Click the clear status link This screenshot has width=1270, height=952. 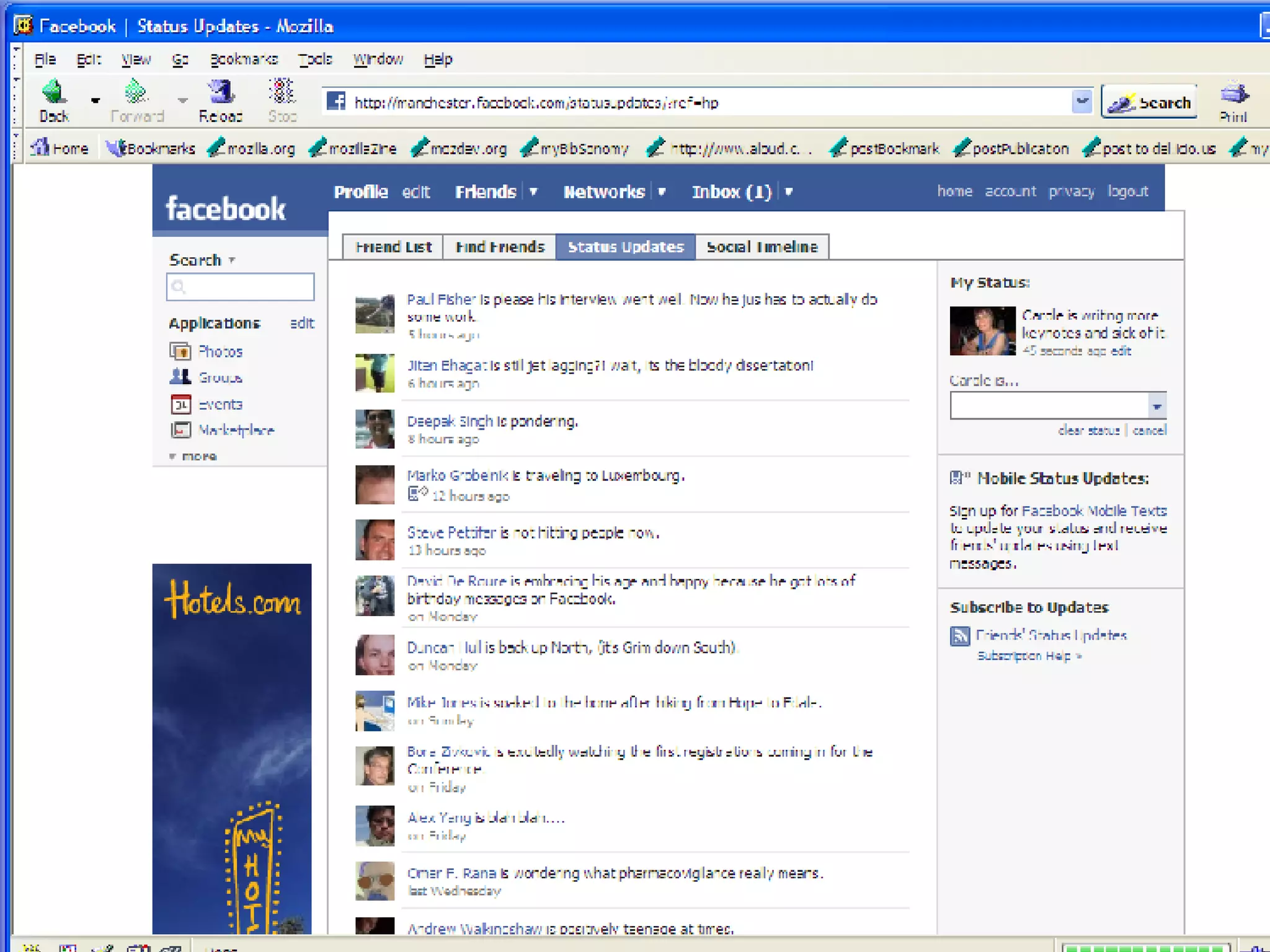click(1088, 430)
